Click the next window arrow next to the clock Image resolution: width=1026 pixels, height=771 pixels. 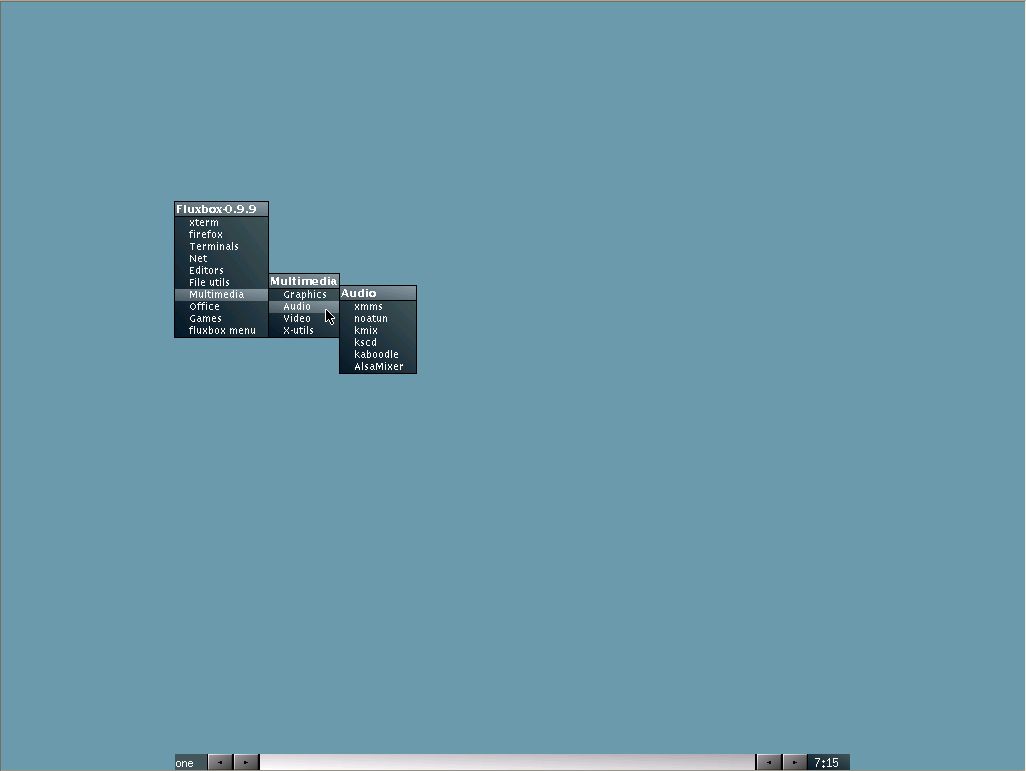click(x=794, y=762)
